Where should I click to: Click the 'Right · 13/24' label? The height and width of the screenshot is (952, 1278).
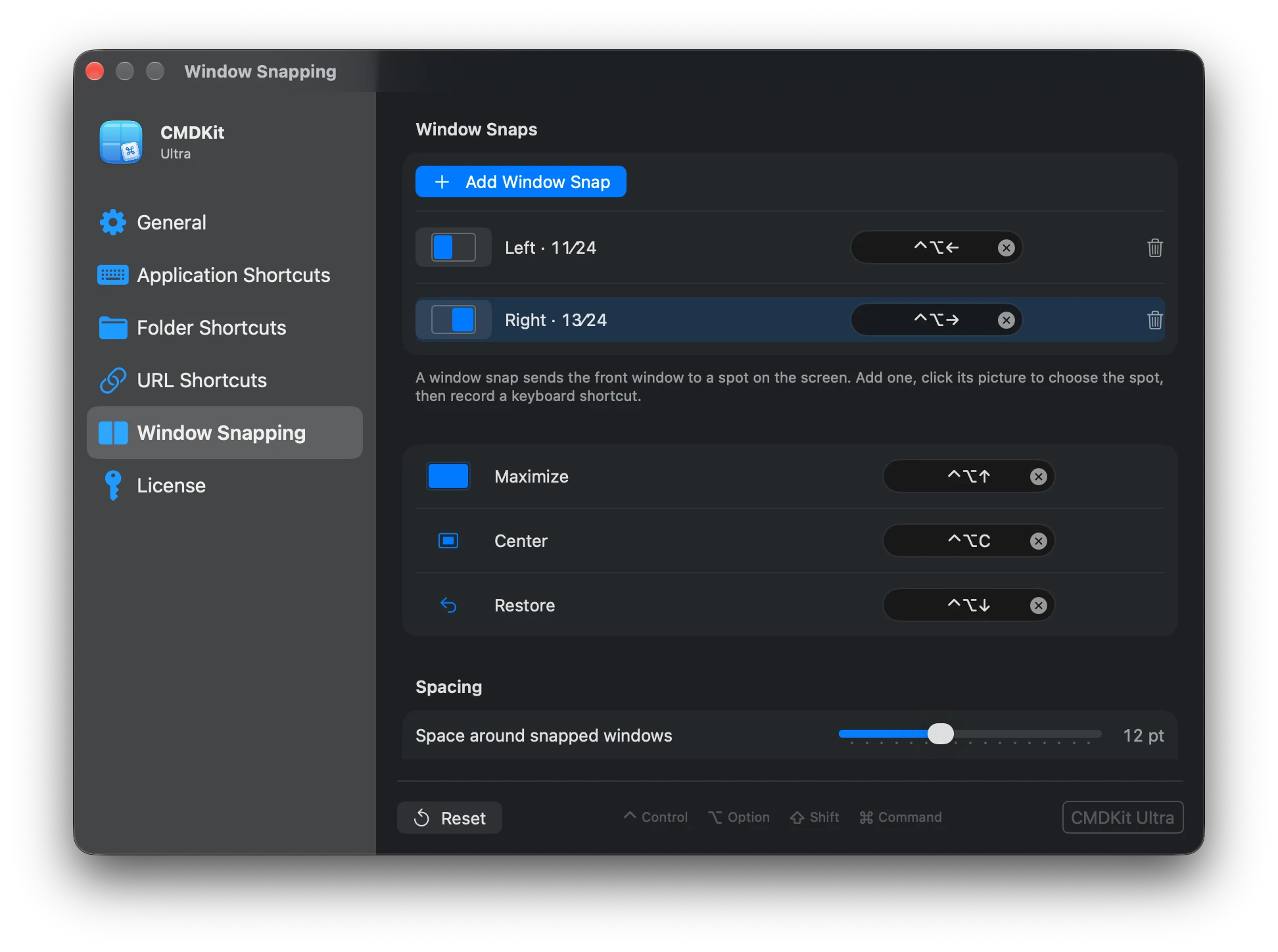pos(556,320)
